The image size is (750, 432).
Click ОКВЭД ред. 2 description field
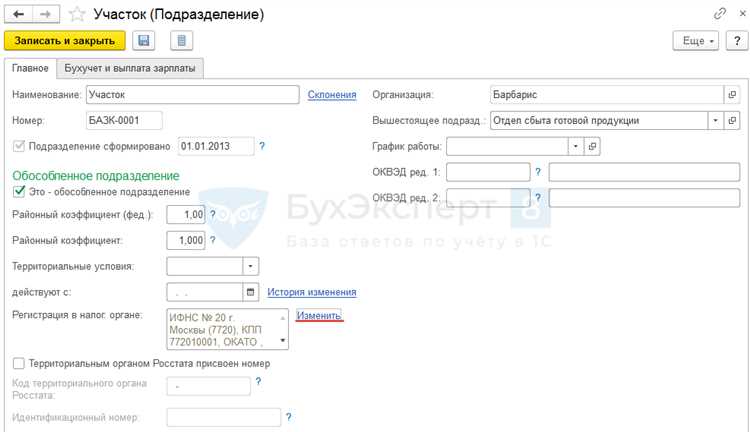click(644, 198)
